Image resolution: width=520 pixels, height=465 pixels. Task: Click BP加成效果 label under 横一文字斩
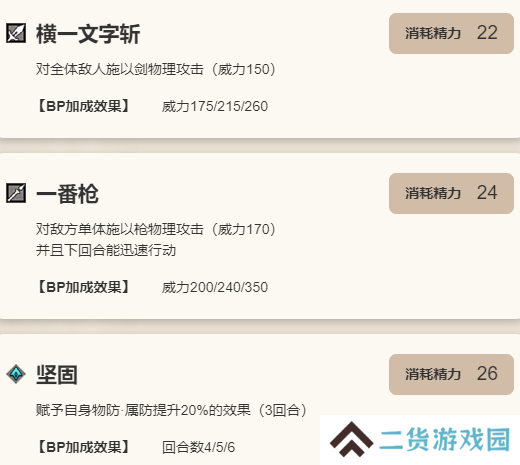click(x=84, y=106)
